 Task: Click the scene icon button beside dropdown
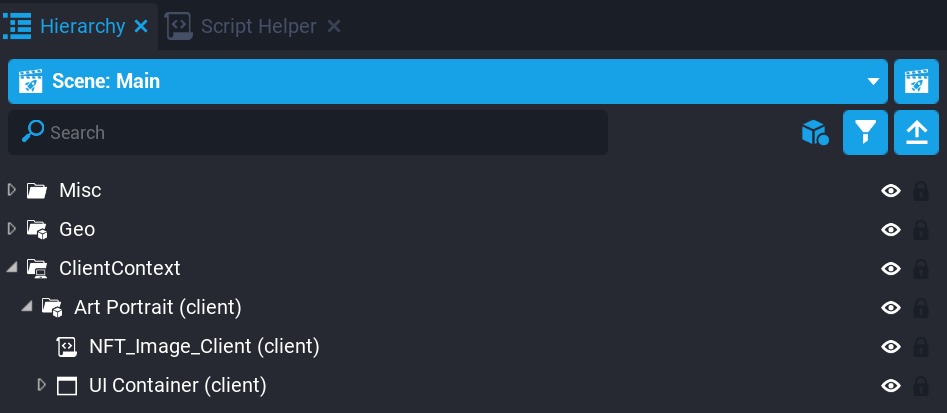pyautogui.click(x=916, y=81)
